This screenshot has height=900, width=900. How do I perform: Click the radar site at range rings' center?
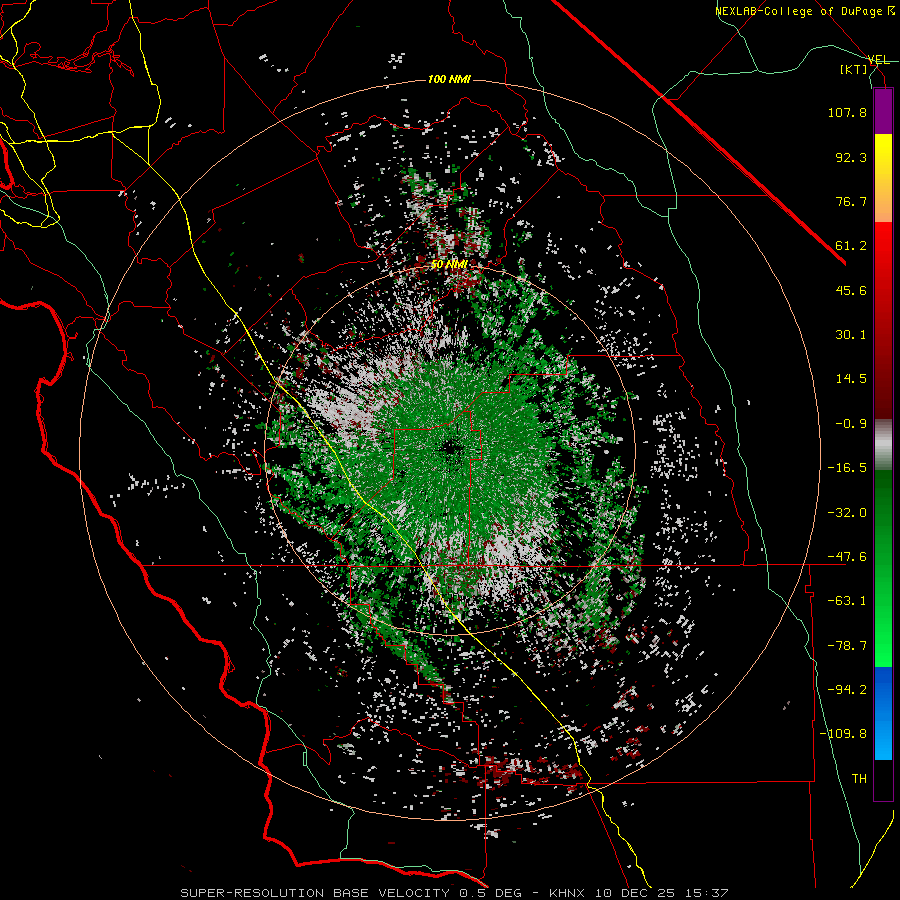(450, 449)
